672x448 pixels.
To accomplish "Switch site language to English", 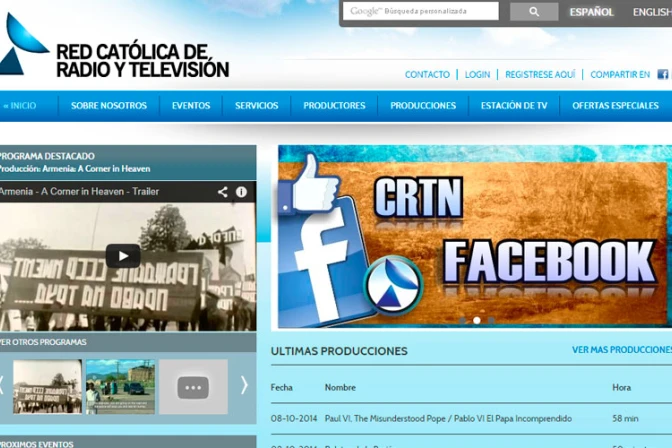I will pyautogui.click(x=651, y=12).
